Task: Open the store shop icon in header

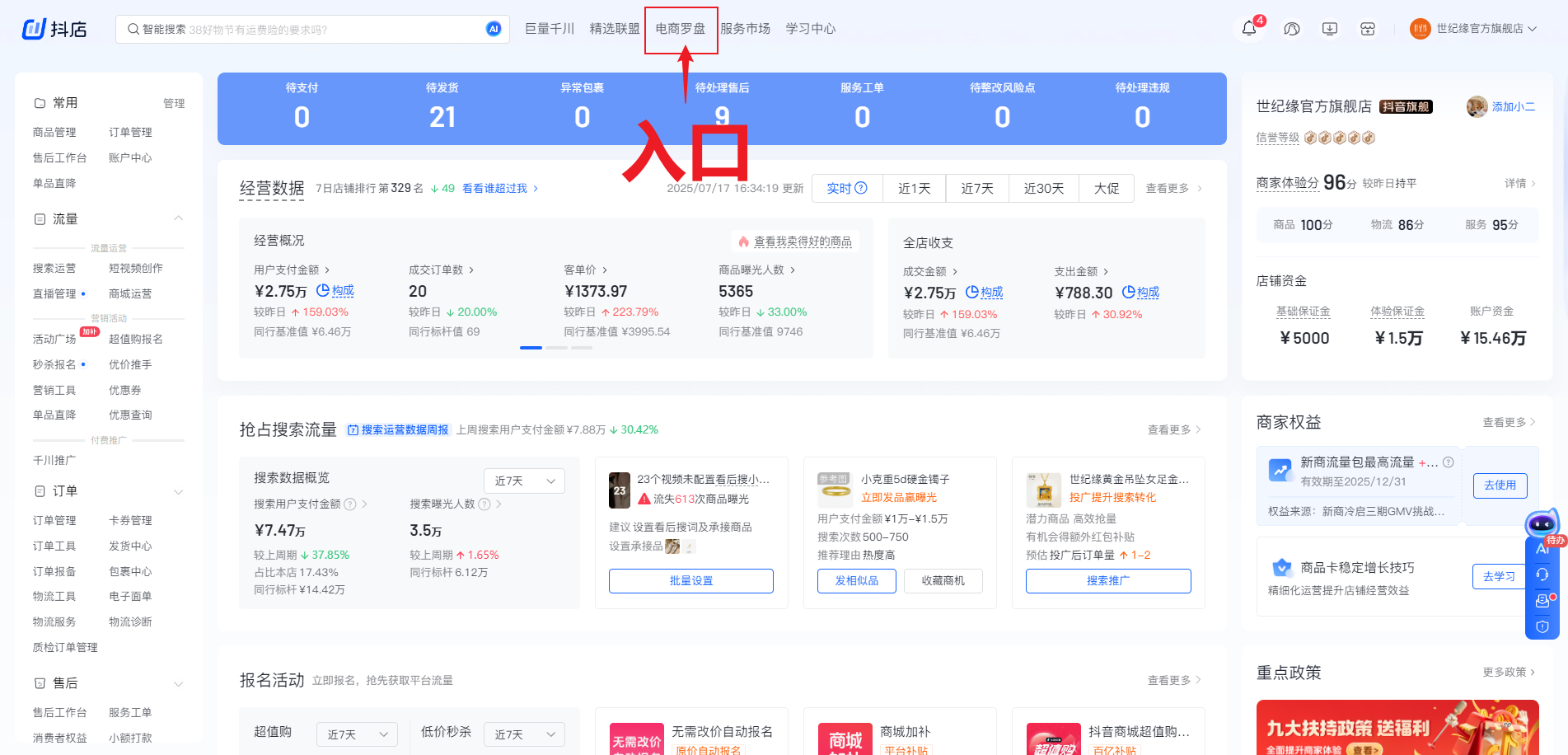Action: click(1367, 29)
